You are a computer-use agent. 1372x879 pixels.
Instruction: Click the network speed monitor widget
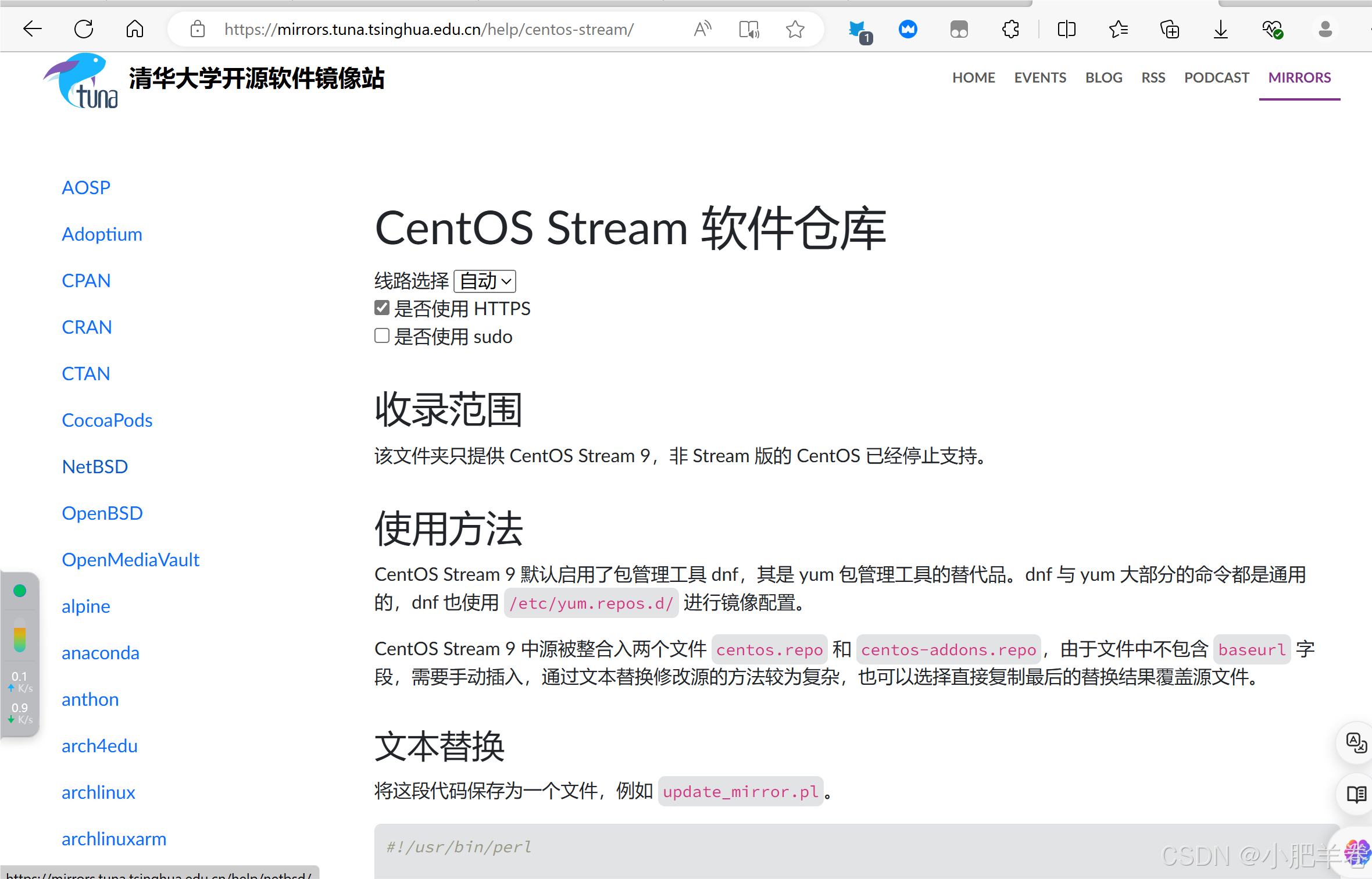tap(20, 651)
